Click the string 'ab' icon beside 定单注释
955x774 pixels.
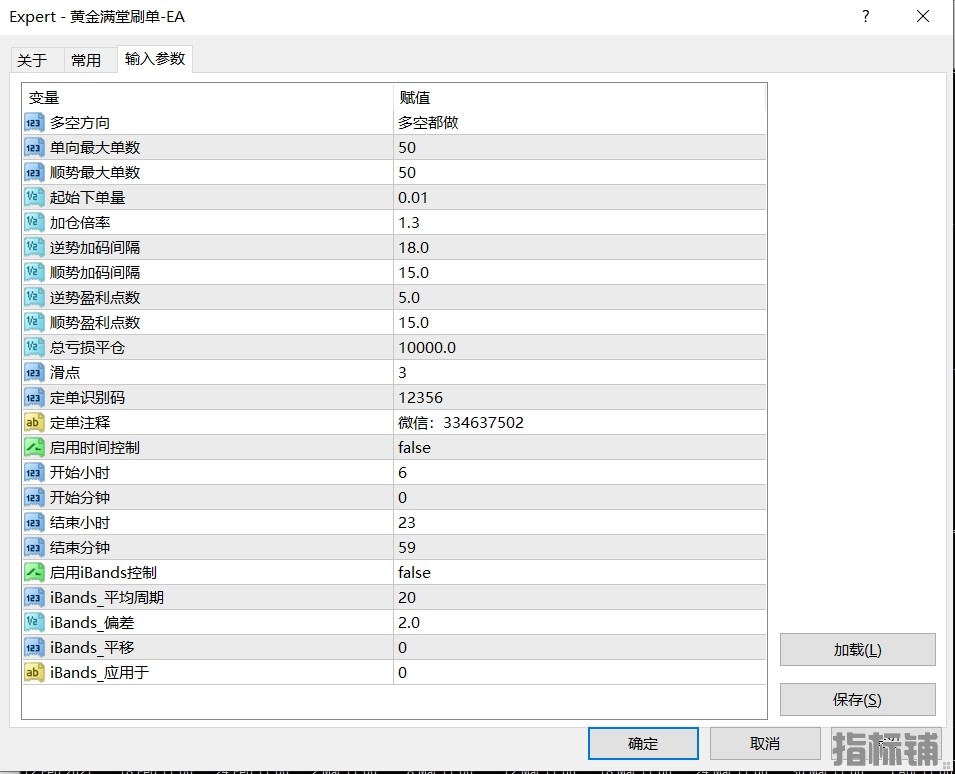tap(34, 422)
